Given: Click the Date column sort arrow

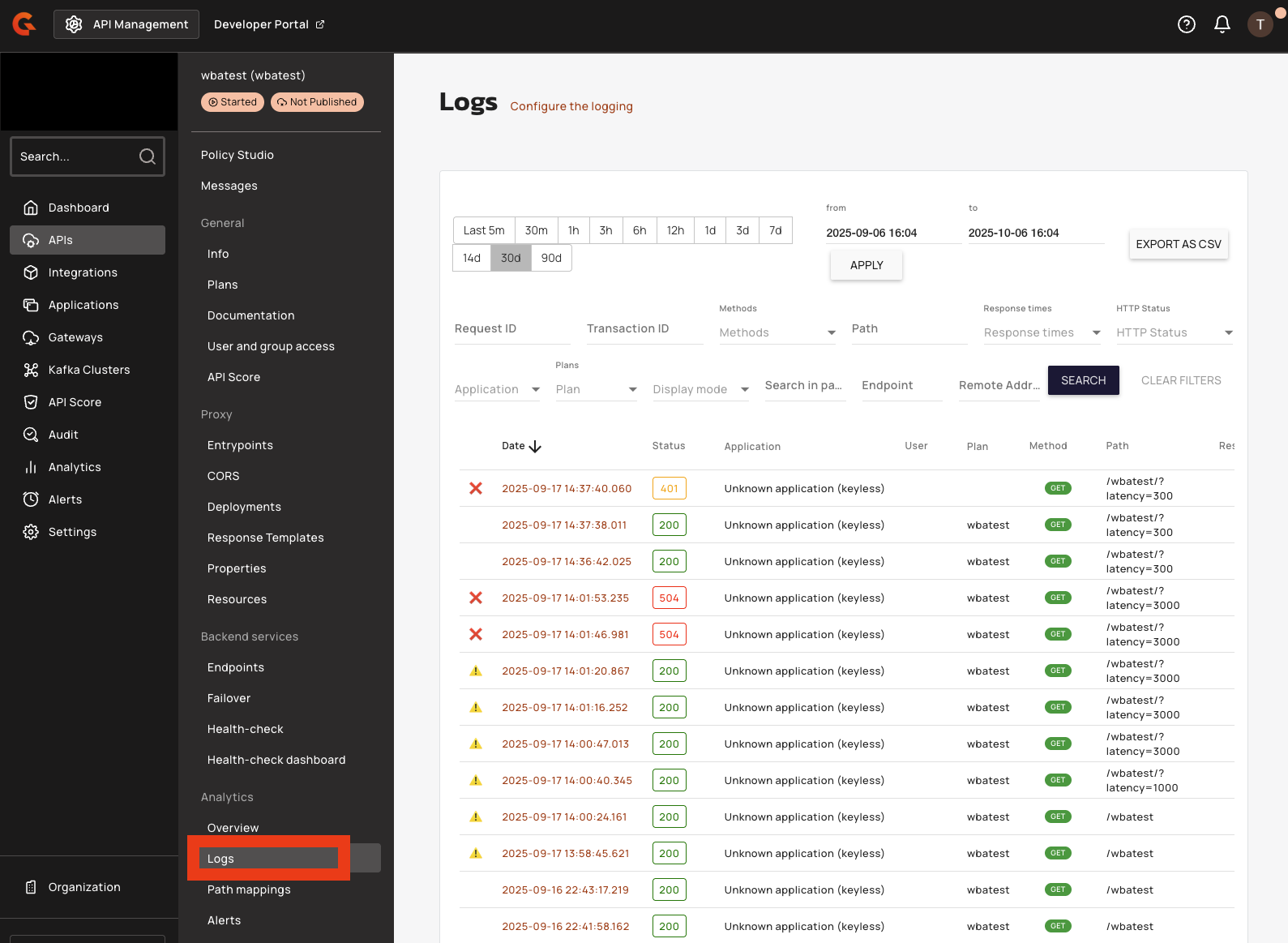Looking at the screenshot, I should point(535,447).
